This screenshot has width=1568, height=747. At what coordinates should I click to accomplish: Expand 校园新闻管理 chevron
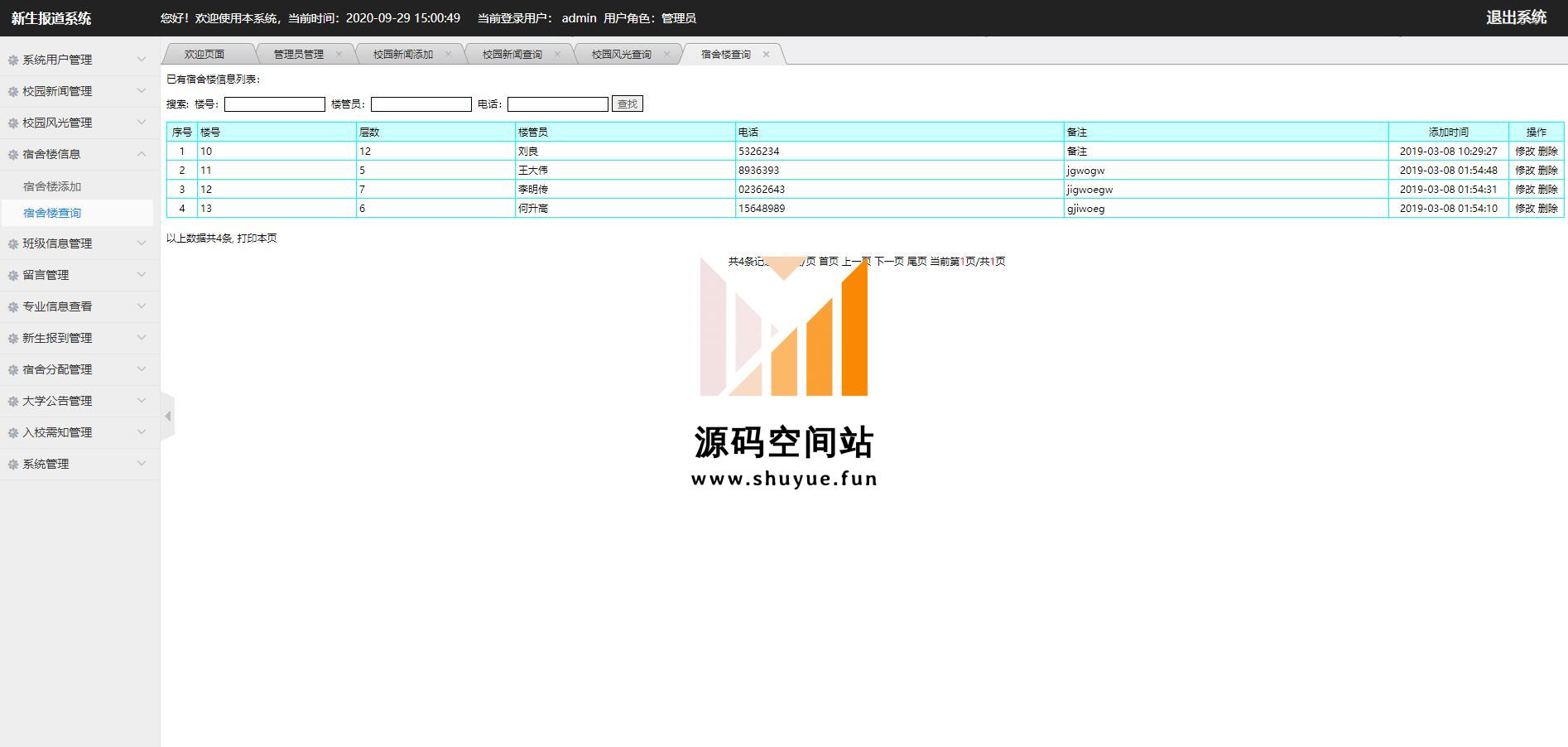(x=142, y=90)
